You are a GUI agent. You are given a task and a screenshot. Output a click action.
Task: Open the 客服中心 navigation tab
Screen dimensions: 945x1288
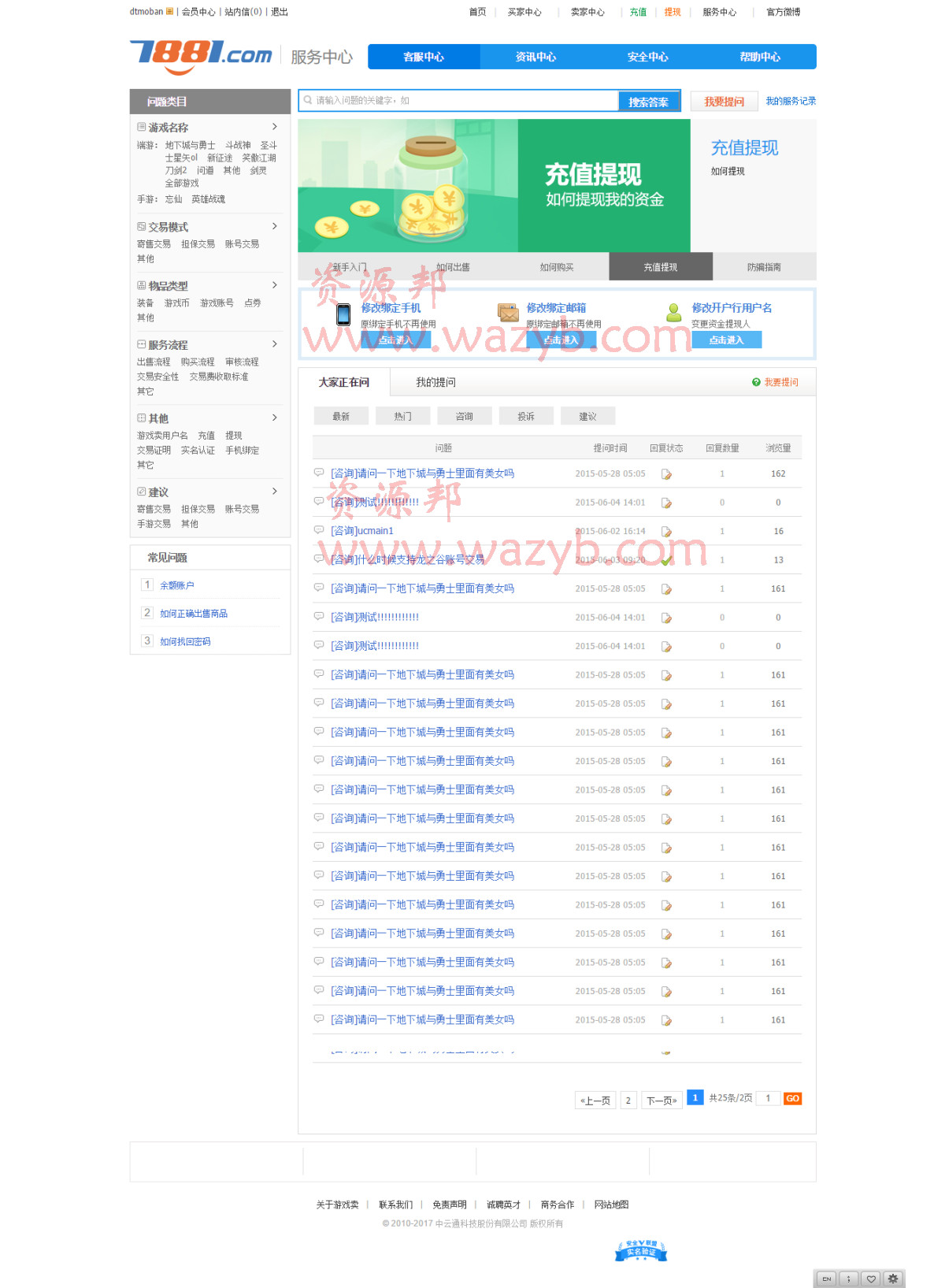[x=424, y=57]
